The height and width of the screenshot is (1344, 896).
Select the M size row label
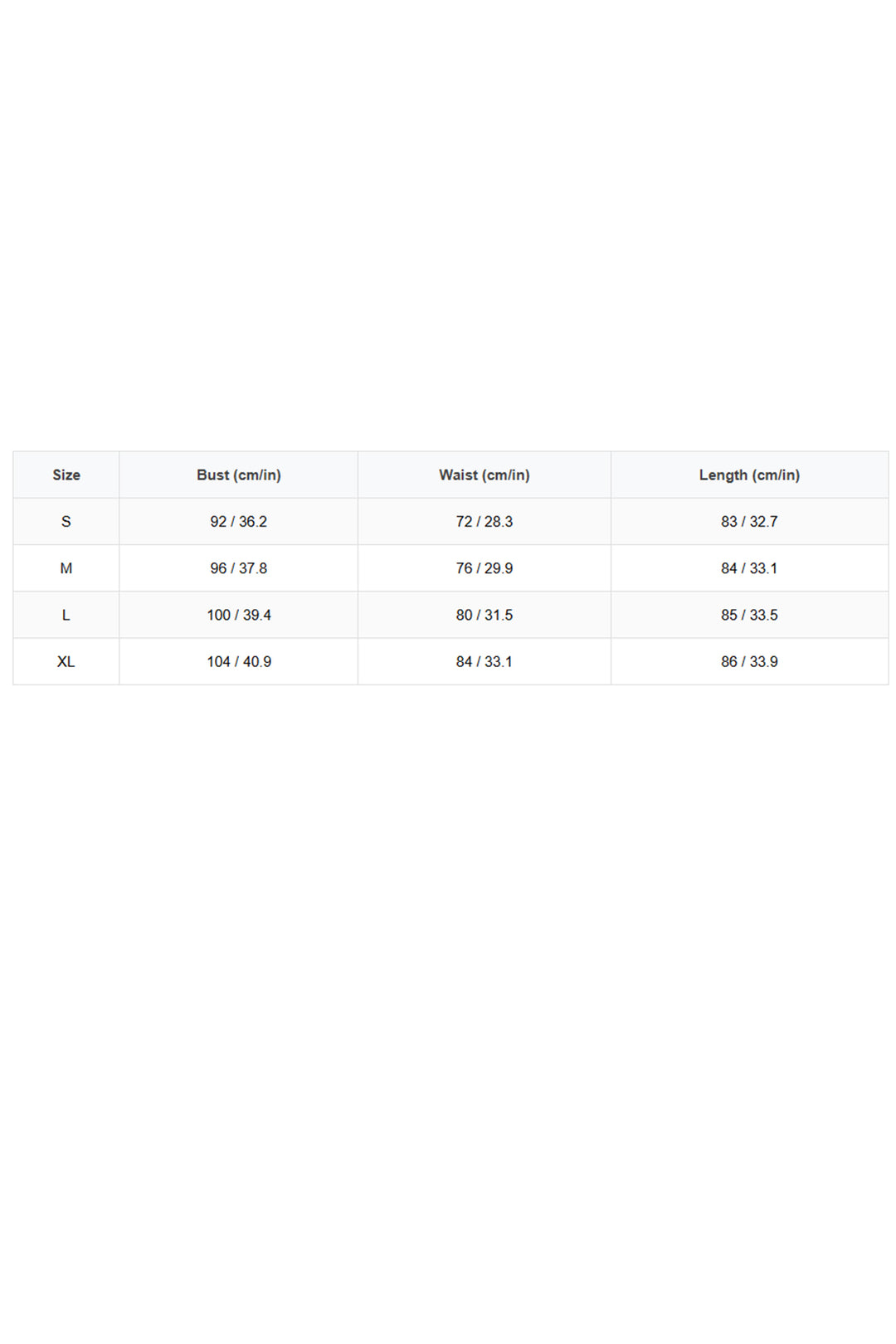pyautogui.click(x=66, y=568)
